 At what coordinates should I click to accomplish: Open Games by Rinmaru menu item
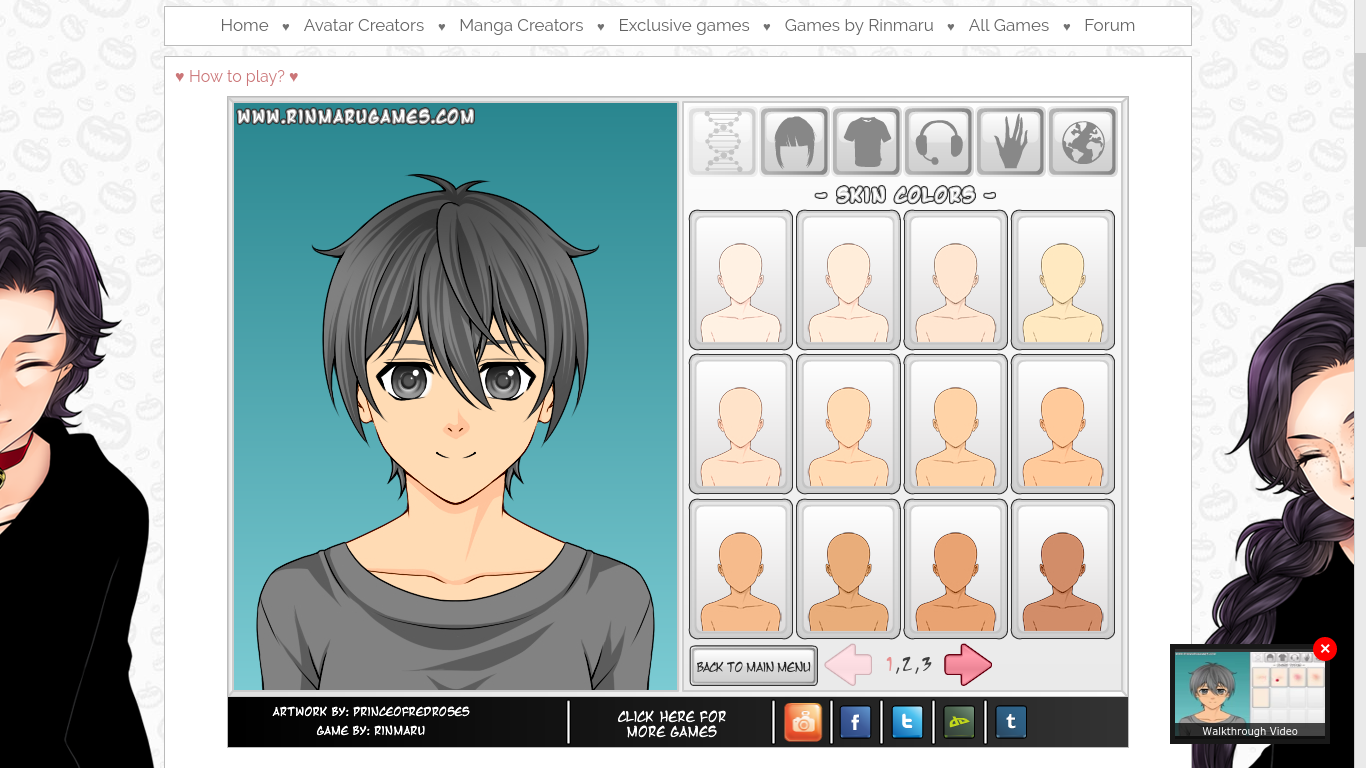pos(859,25)
